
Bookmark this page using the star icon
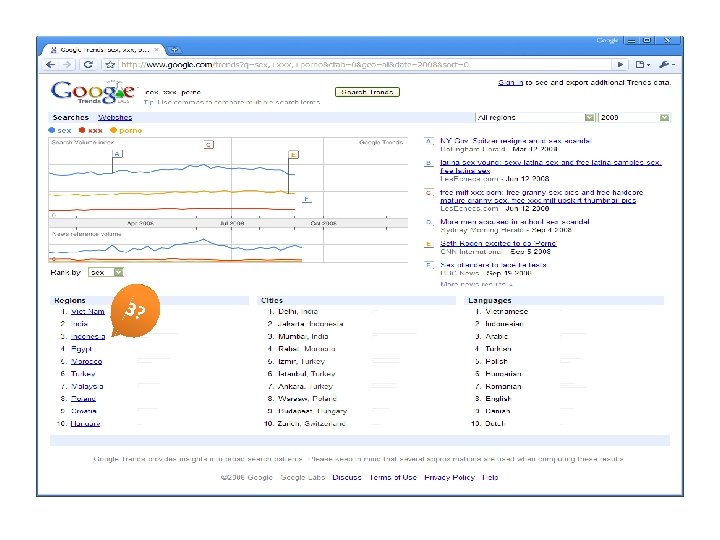tap(110, 65)
